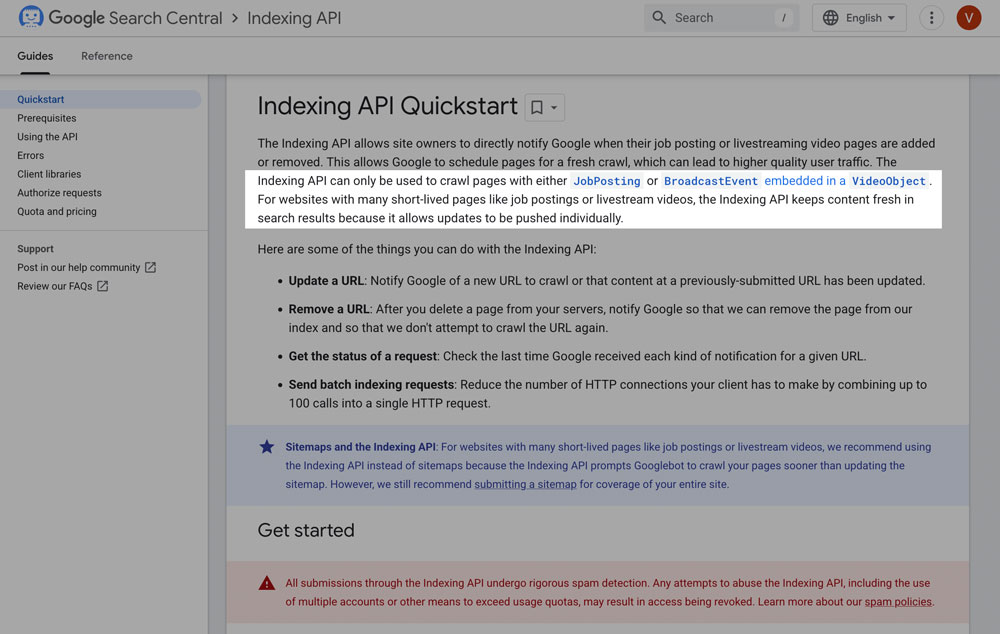Open Google Search Central home link
1000x634 pixels.
[135, 18]
